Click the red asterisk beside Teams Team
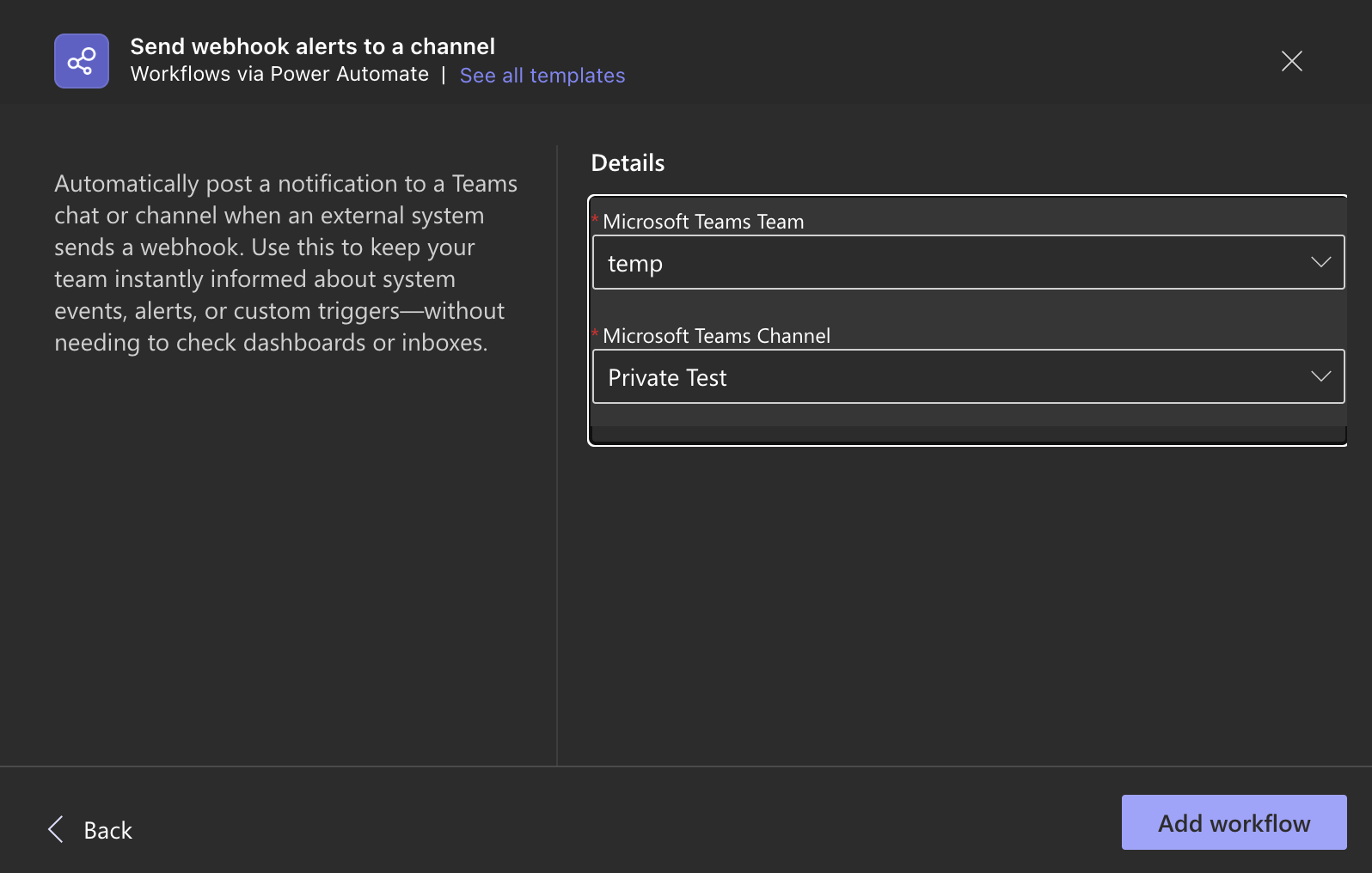1372x873 pixels. [x=595, y=219]
